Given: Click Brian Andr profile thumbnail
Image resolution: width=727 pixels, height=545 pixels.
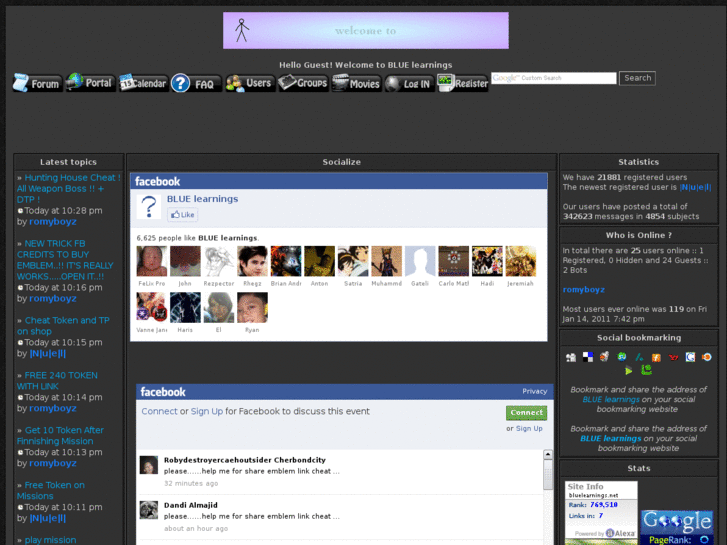Looking at the screenshot, I should coord(286,261).
